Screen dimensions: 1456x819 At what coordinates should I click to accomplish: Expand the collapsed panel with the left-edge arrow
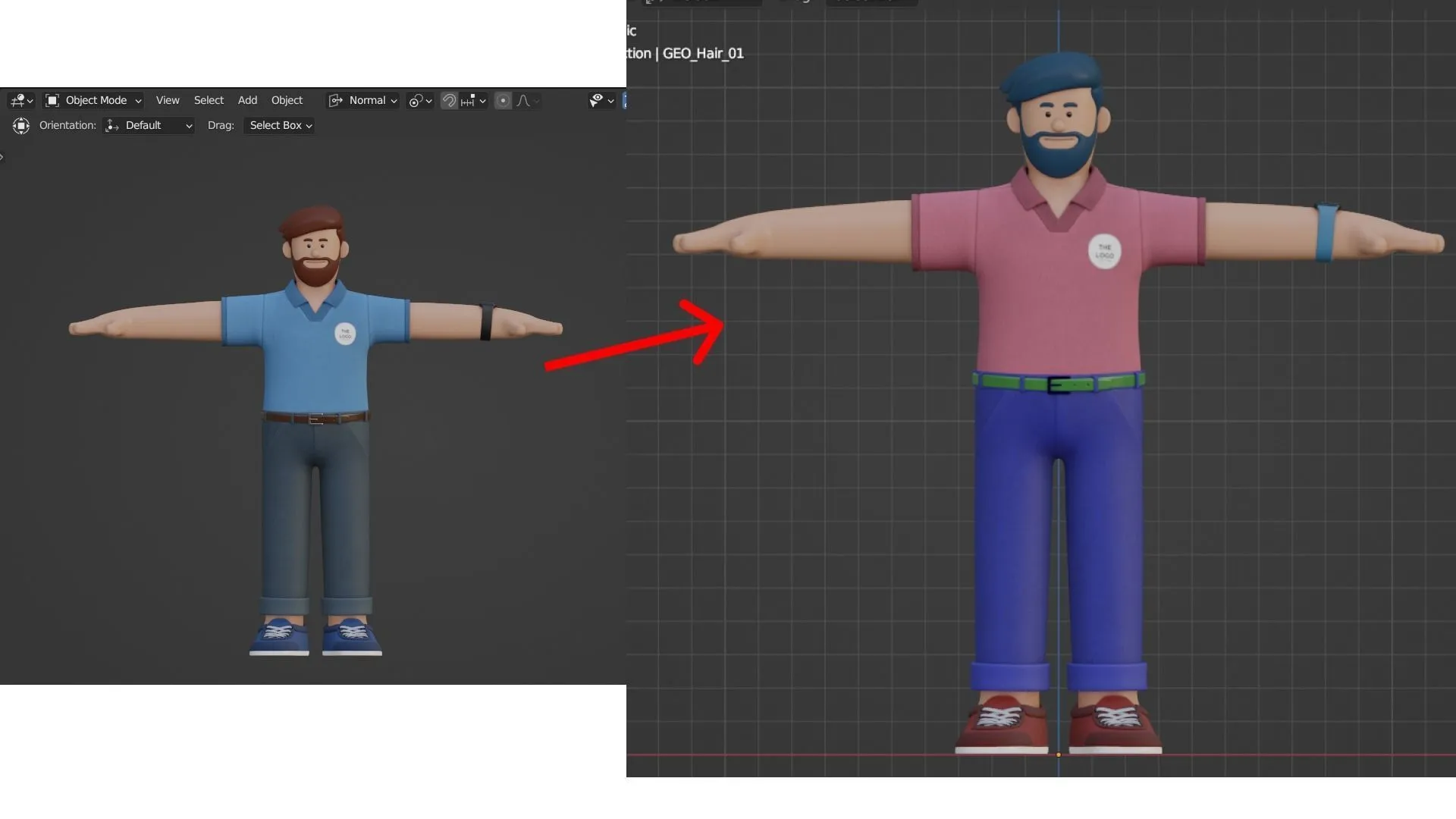3,157
